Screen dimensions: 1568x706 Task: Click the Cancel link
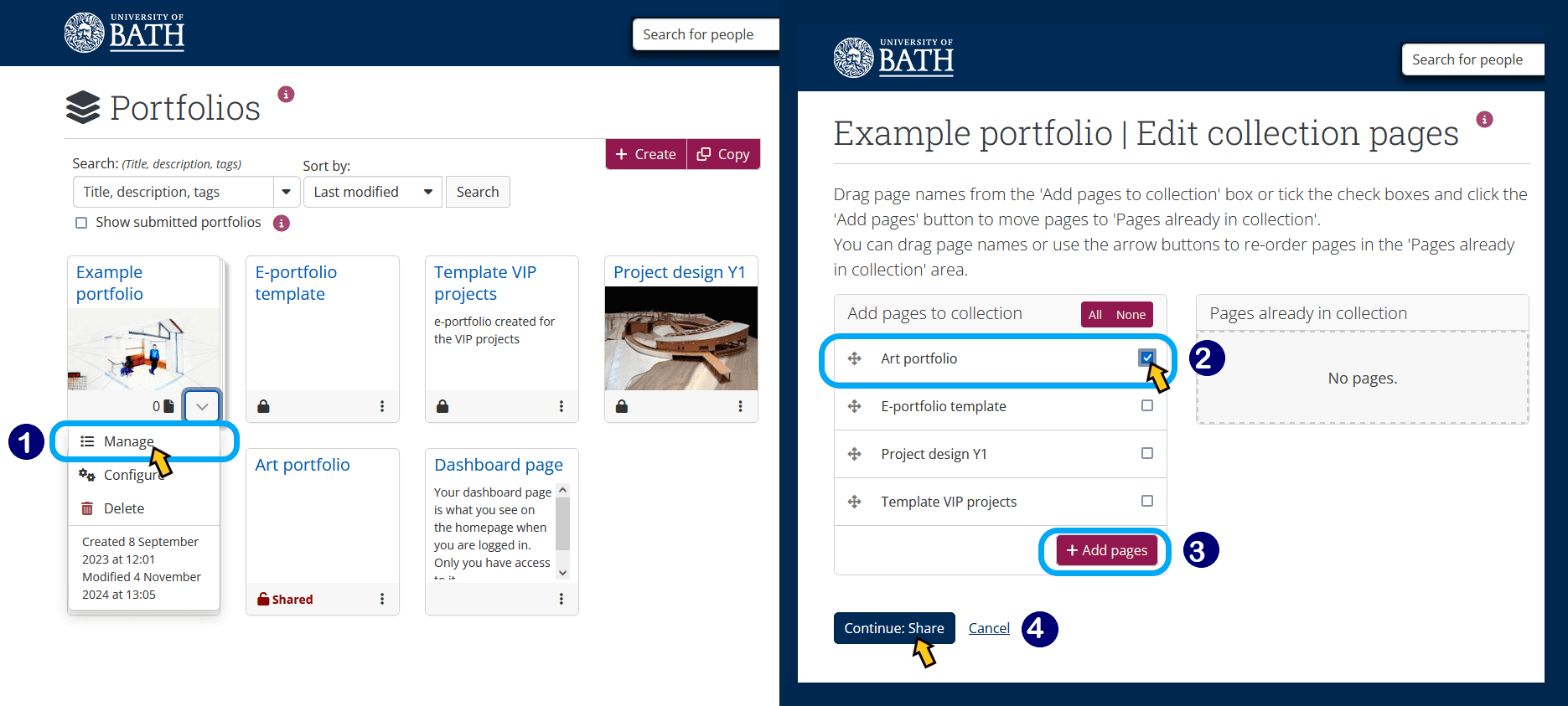(x=988, y=627)
